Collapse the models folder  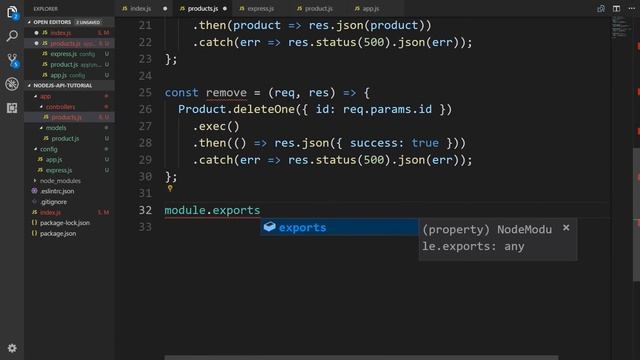pyautogui.click(x=41, y=128)
